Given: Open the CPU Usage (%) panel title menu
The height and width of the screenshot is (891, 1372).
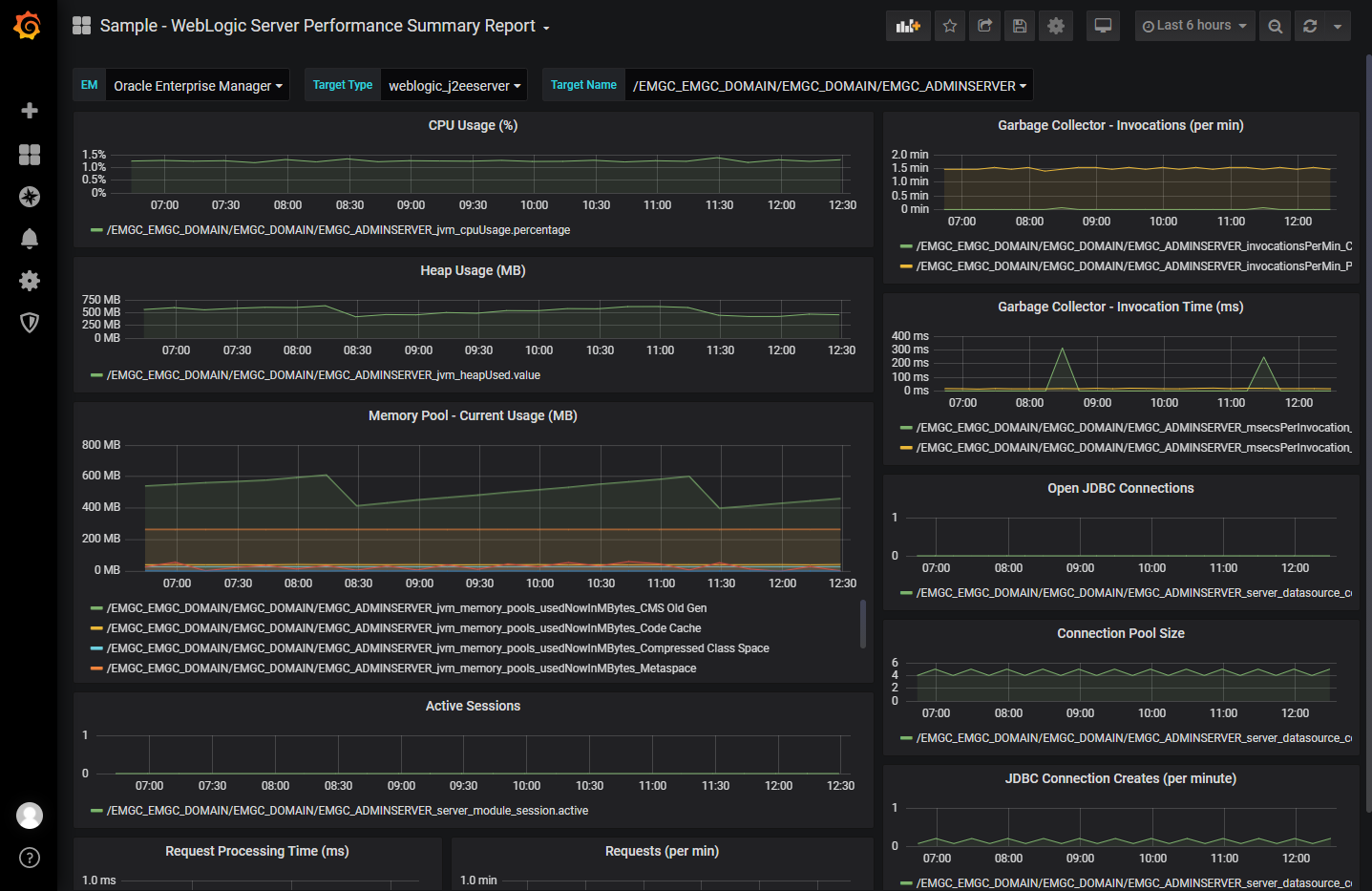Looking at the screenshot, I should click(x=473, y=125).
